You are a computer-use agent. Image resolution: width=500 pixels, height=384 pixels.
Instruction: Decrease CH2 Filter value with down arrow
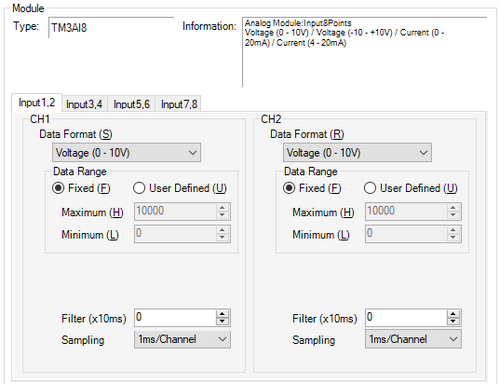[x=453, y=321]
